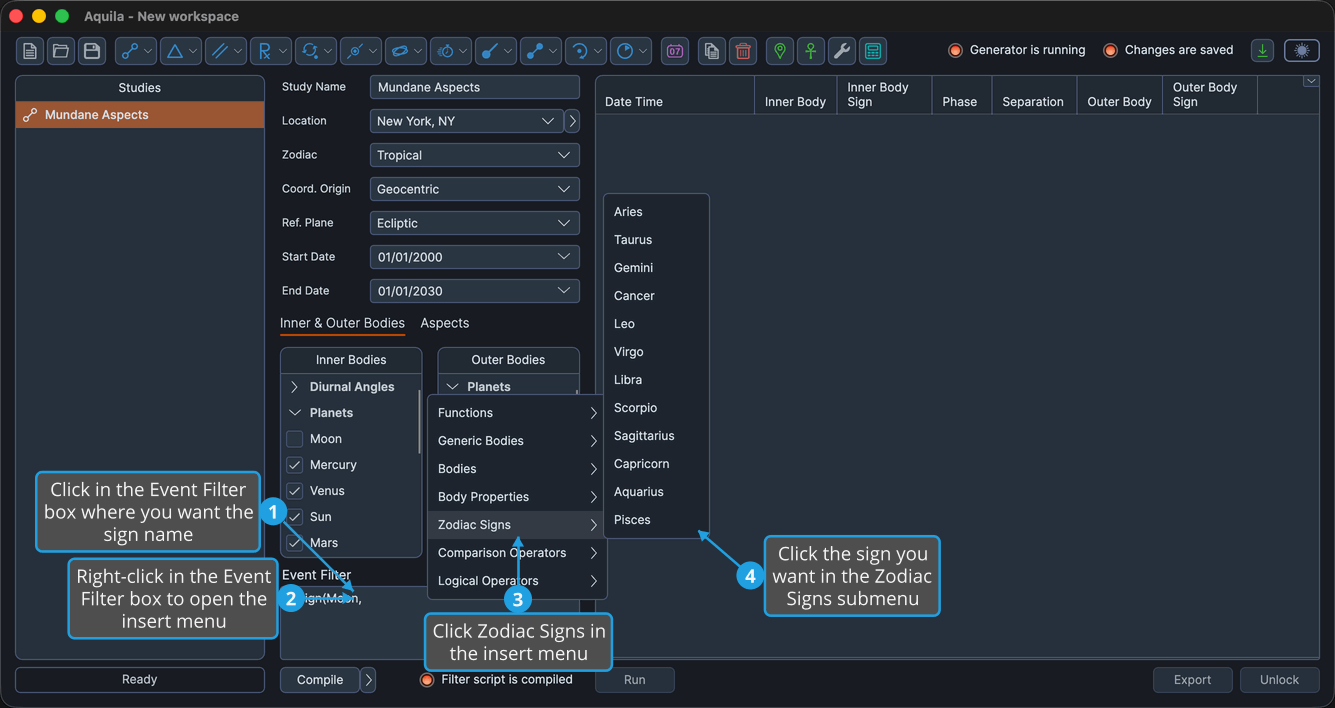Open the Functions submenu

pos(517,413)
